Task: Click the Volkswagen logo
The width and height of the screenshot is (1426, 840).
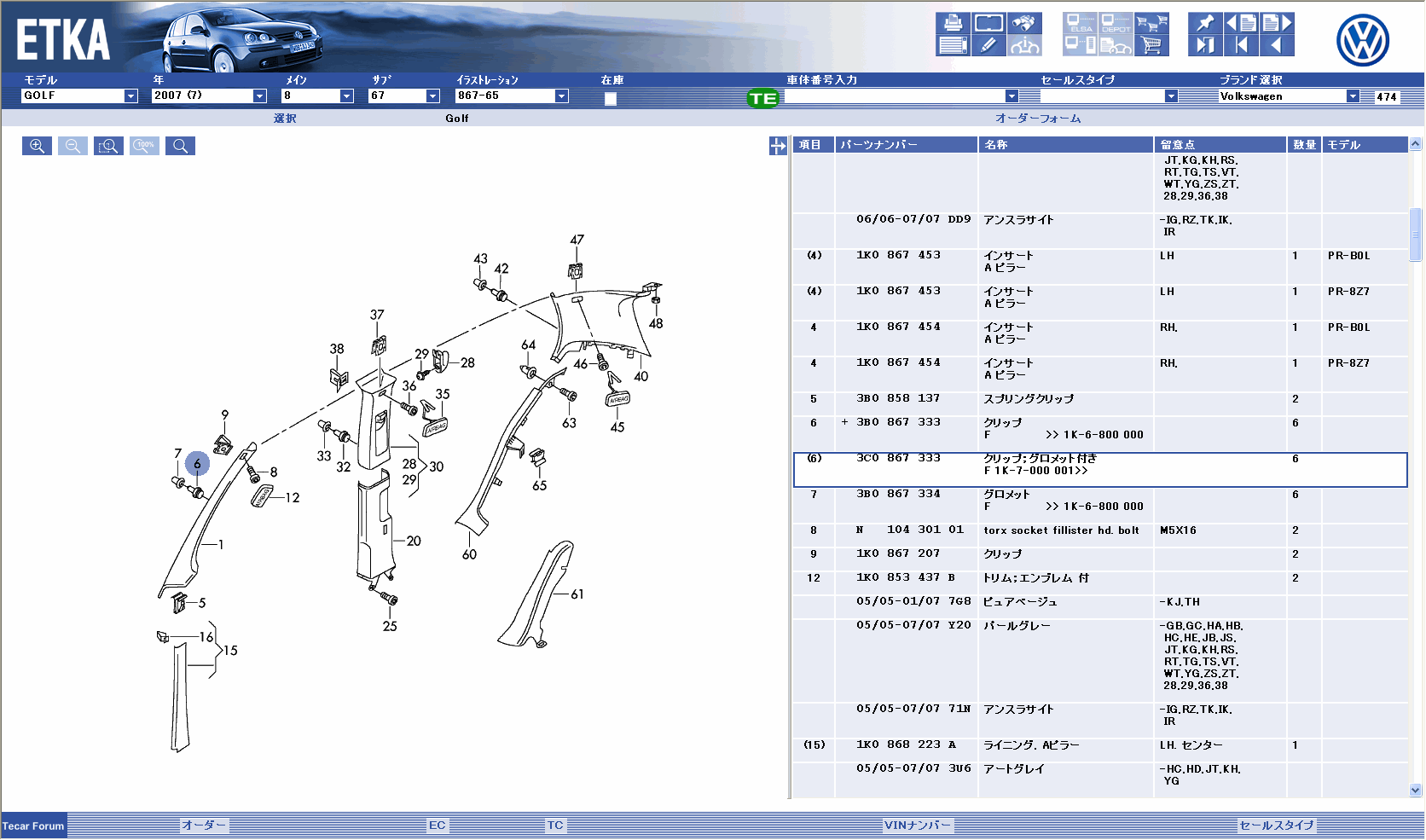Action: pyautogui.click(x=1362, y=40)
